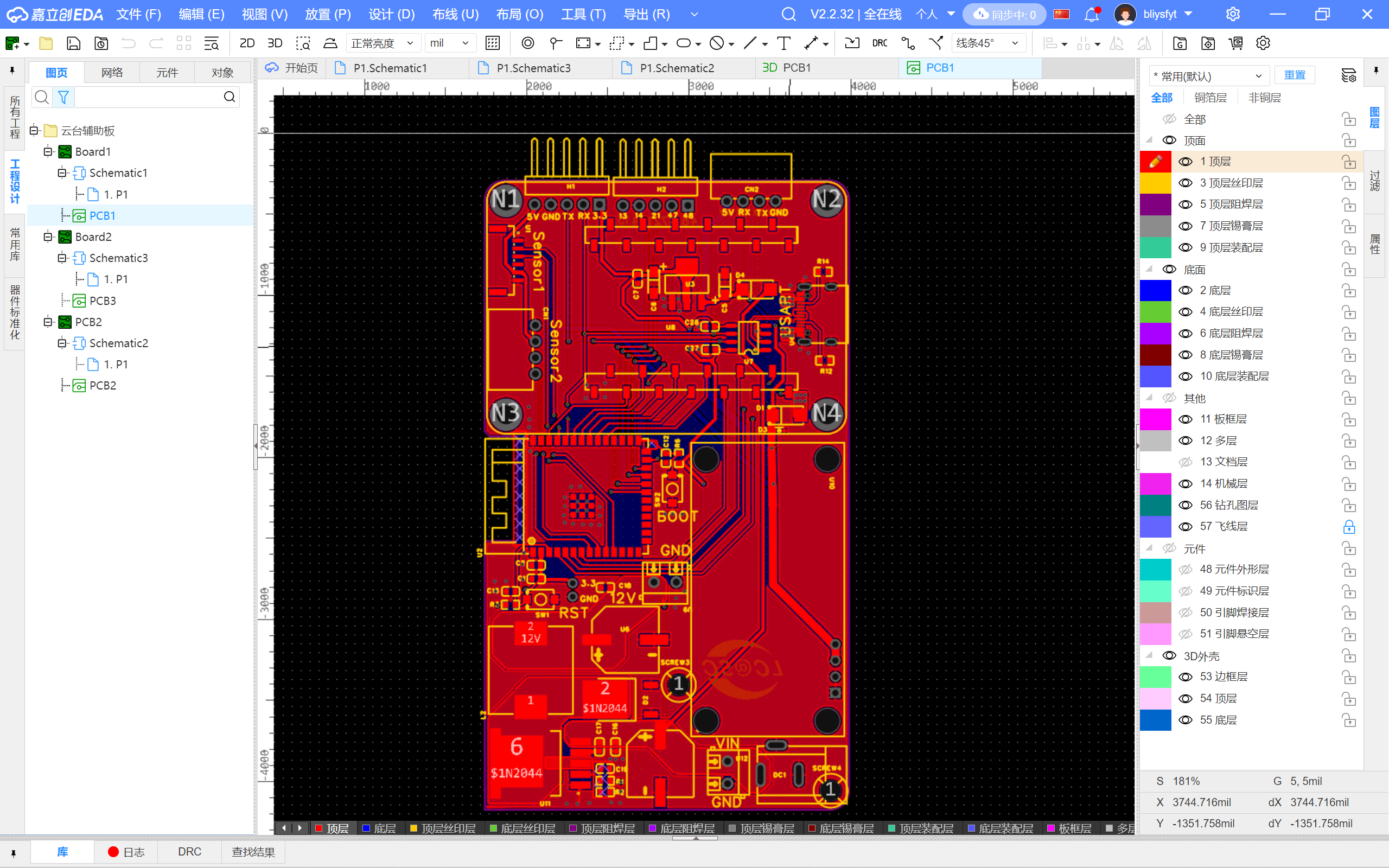
Task: Toggle visibility of all layers (全部)
Action: (1169, 119)
